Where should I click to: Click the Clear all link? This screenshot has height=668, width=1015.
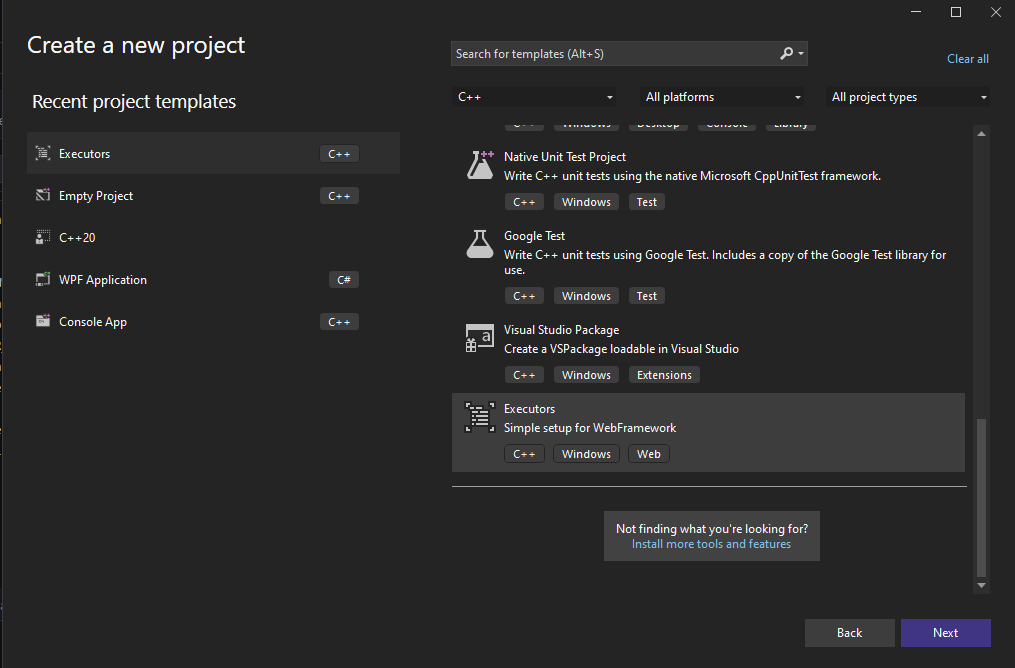(x=968, y=59)
